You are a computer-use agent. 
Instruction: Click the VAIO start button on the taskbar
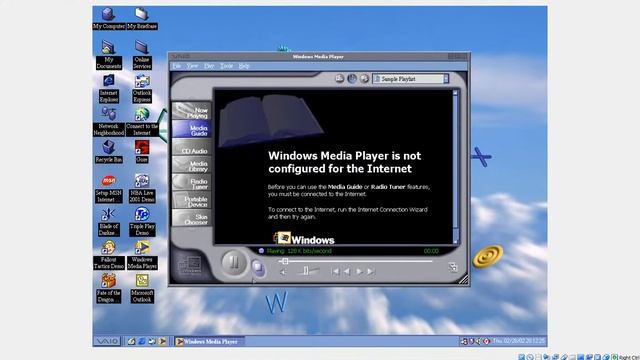(107, 341)
